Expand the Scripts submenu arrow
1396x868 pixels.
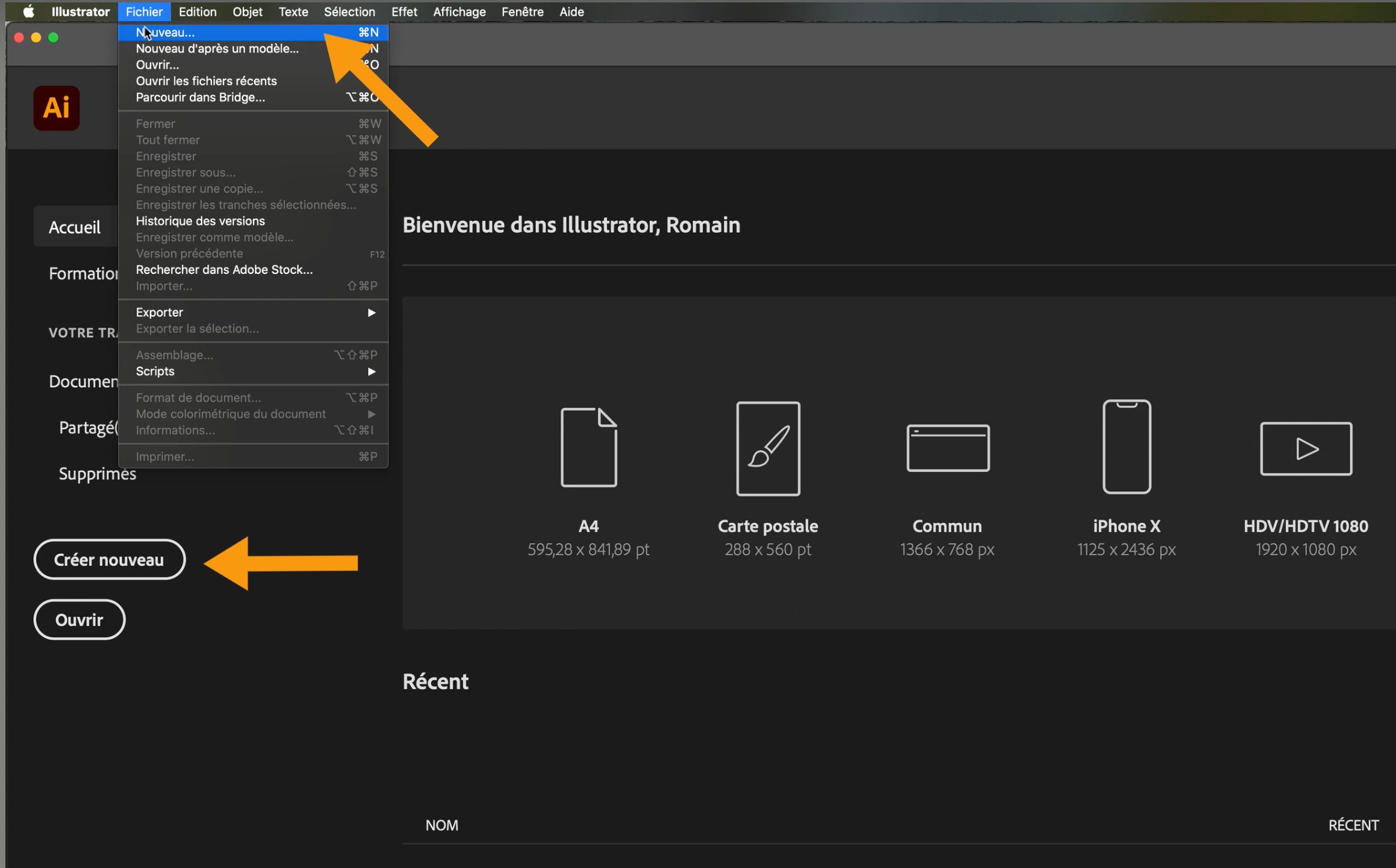(x=371, y=371)
